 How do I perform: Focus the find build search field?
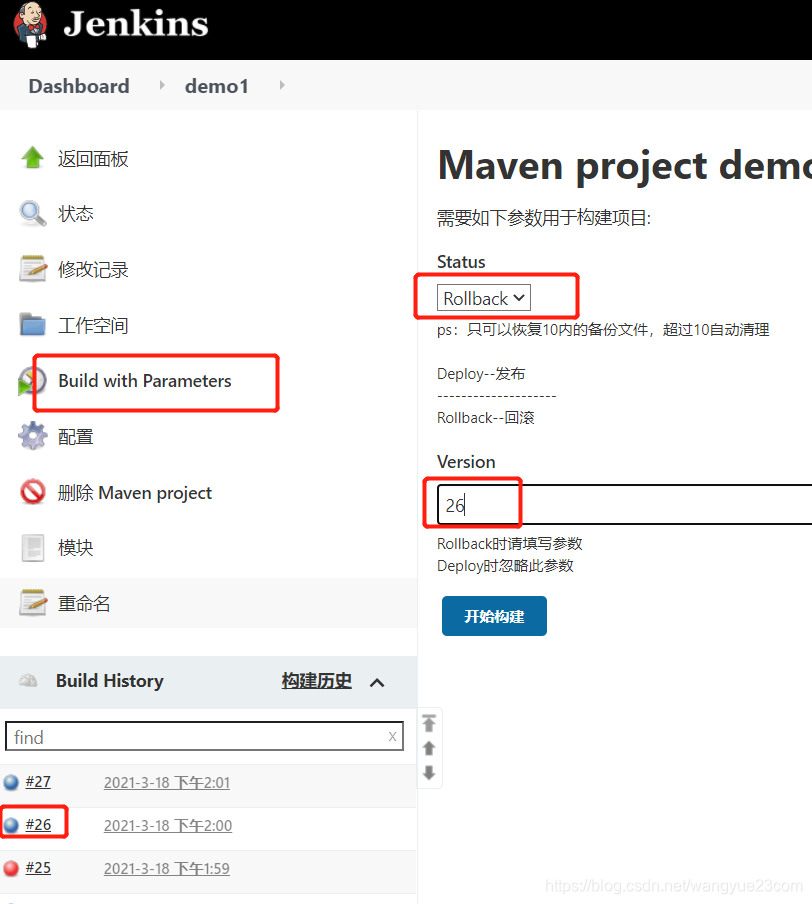click(x=204, y=736)
